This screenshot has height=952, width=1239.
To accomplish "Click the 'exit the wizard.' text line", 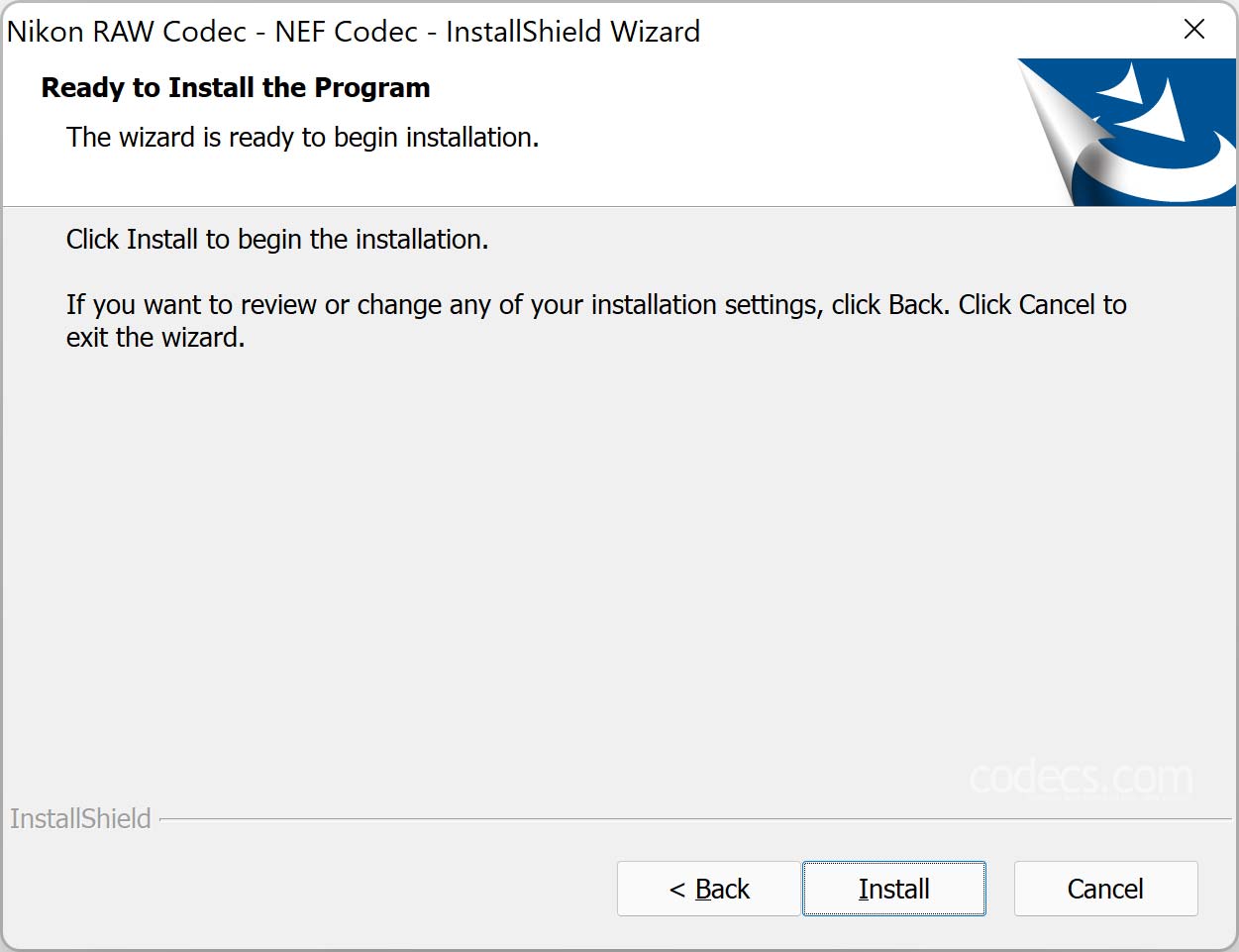I will (155, 338).
